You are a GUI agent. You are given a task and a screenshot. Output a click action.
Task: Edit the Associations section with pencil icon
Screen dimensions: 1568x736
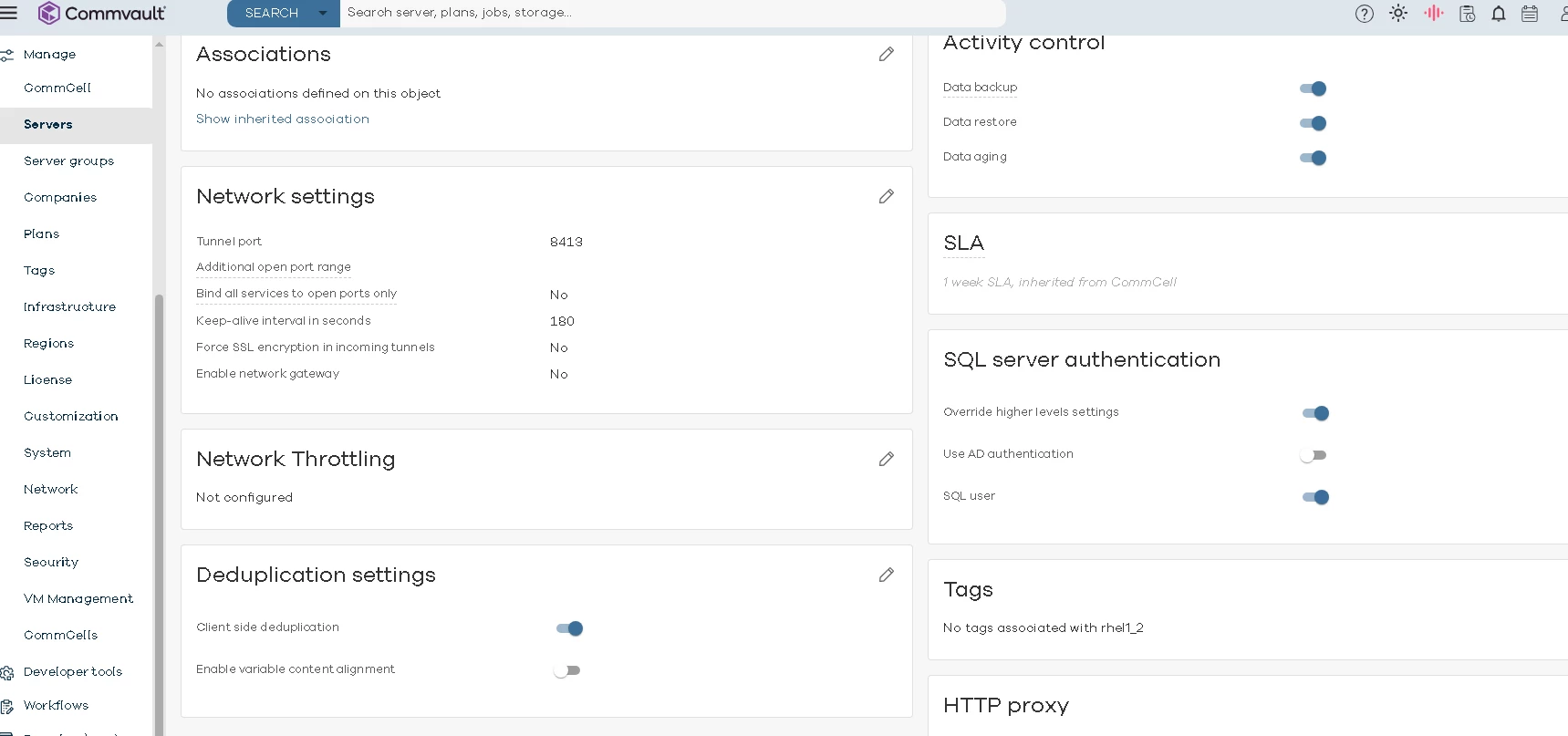(886, 55)
